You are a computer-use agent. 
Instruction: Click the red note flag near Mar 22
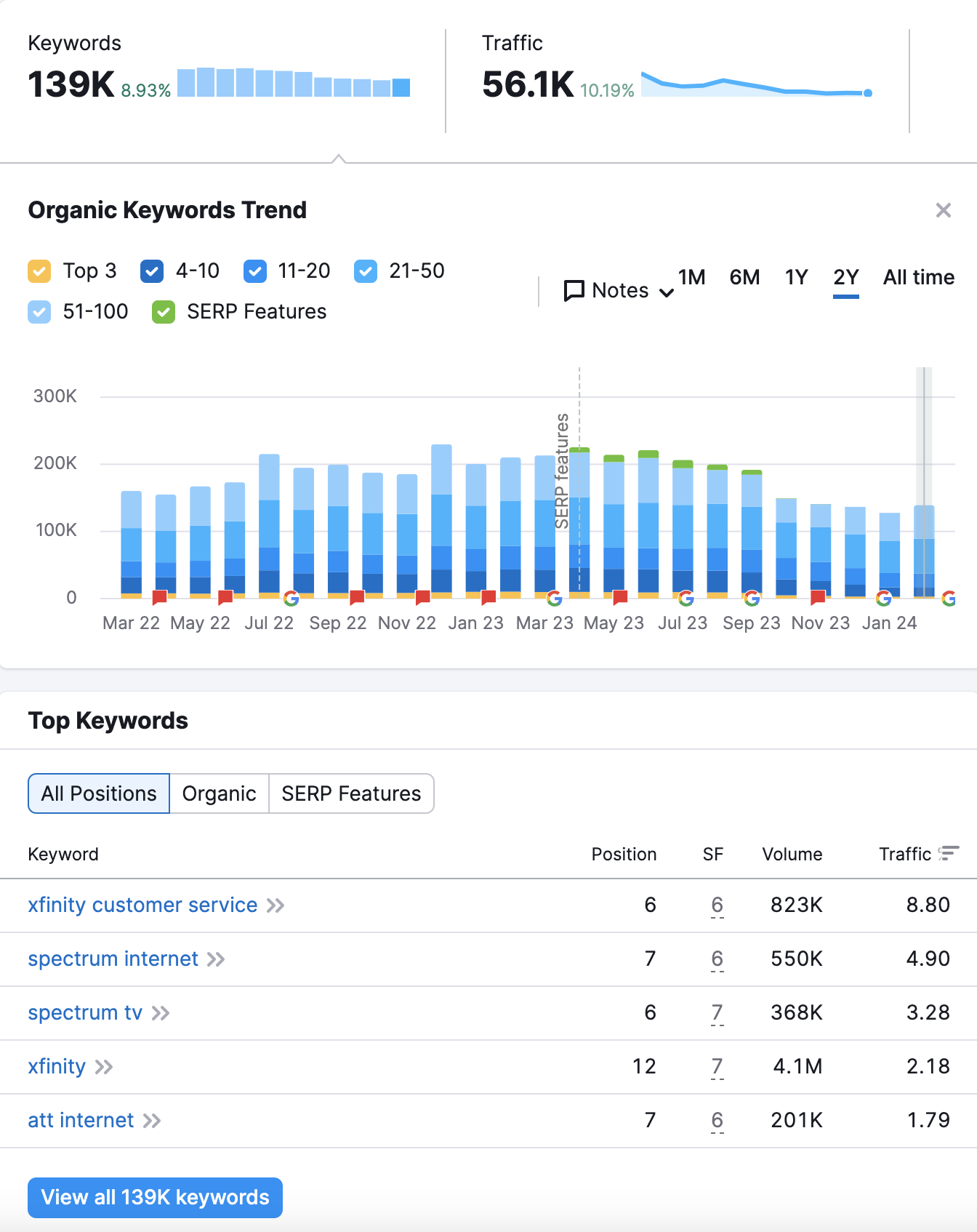click(160, 598)
